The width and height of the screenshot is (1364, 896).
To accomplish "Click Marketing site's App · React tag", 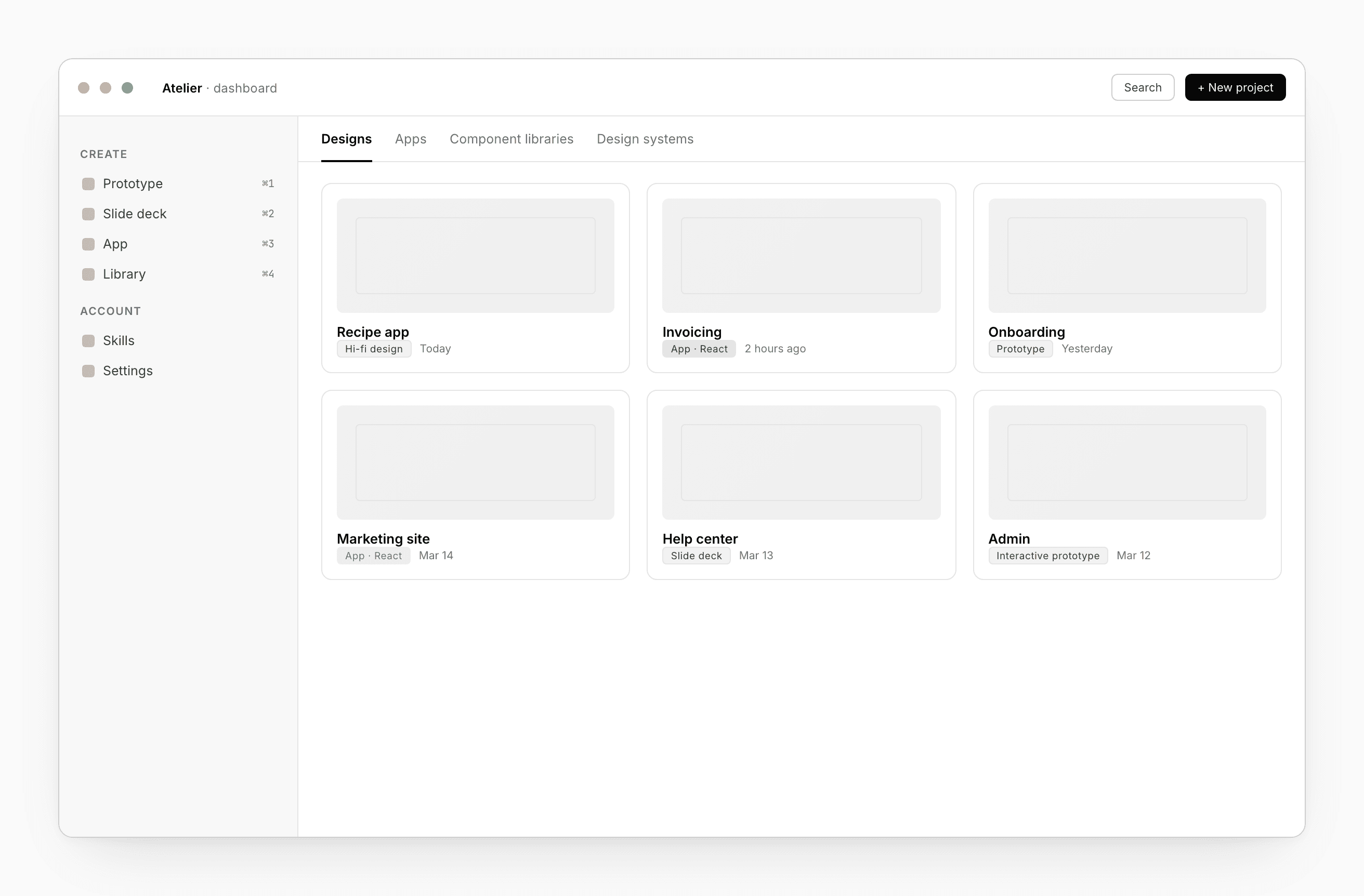I will tap(373, 556).
